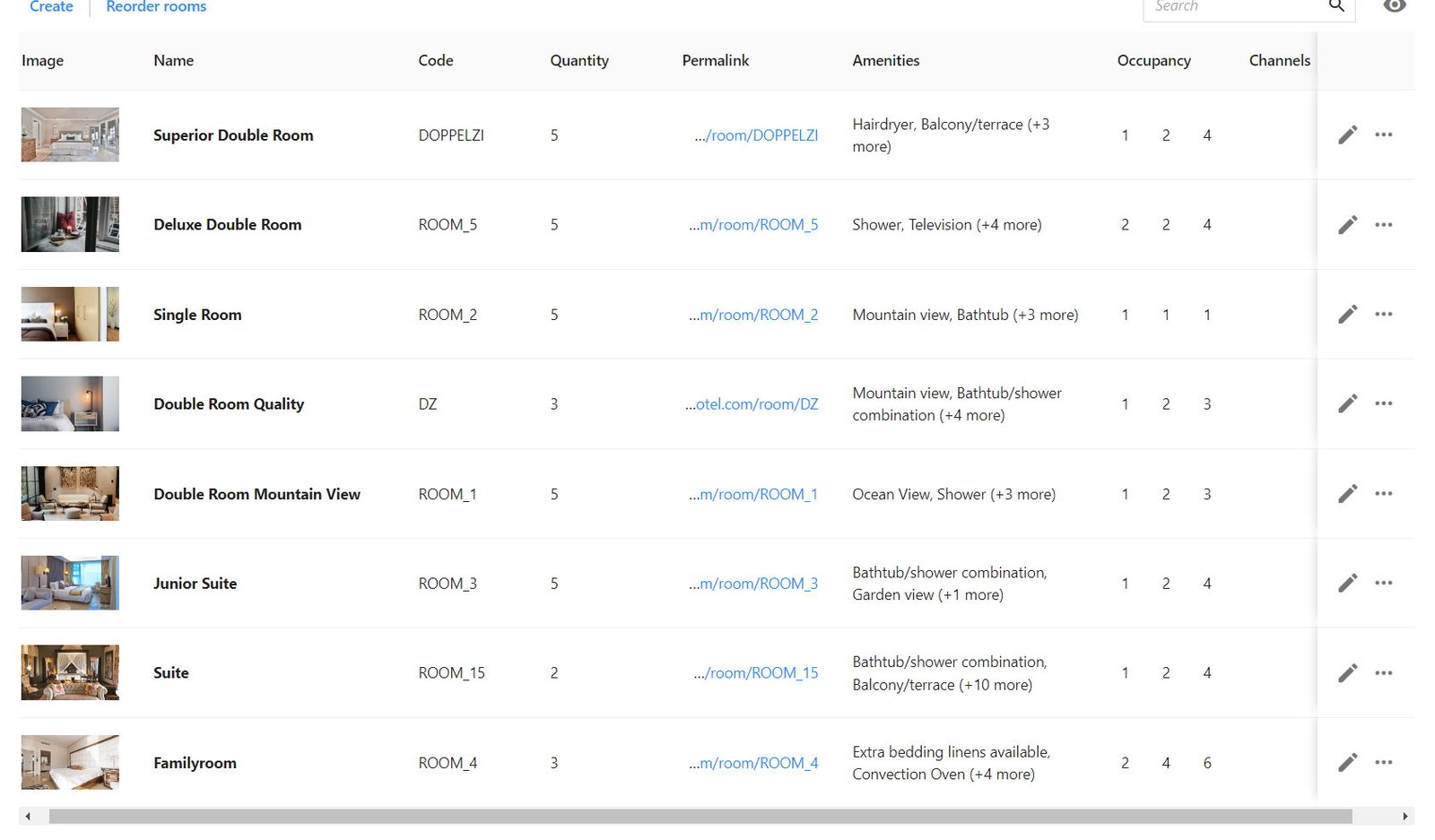
Task: Click Deluxe Double Room thumbnail image
Action: click(x=70, y=224)
